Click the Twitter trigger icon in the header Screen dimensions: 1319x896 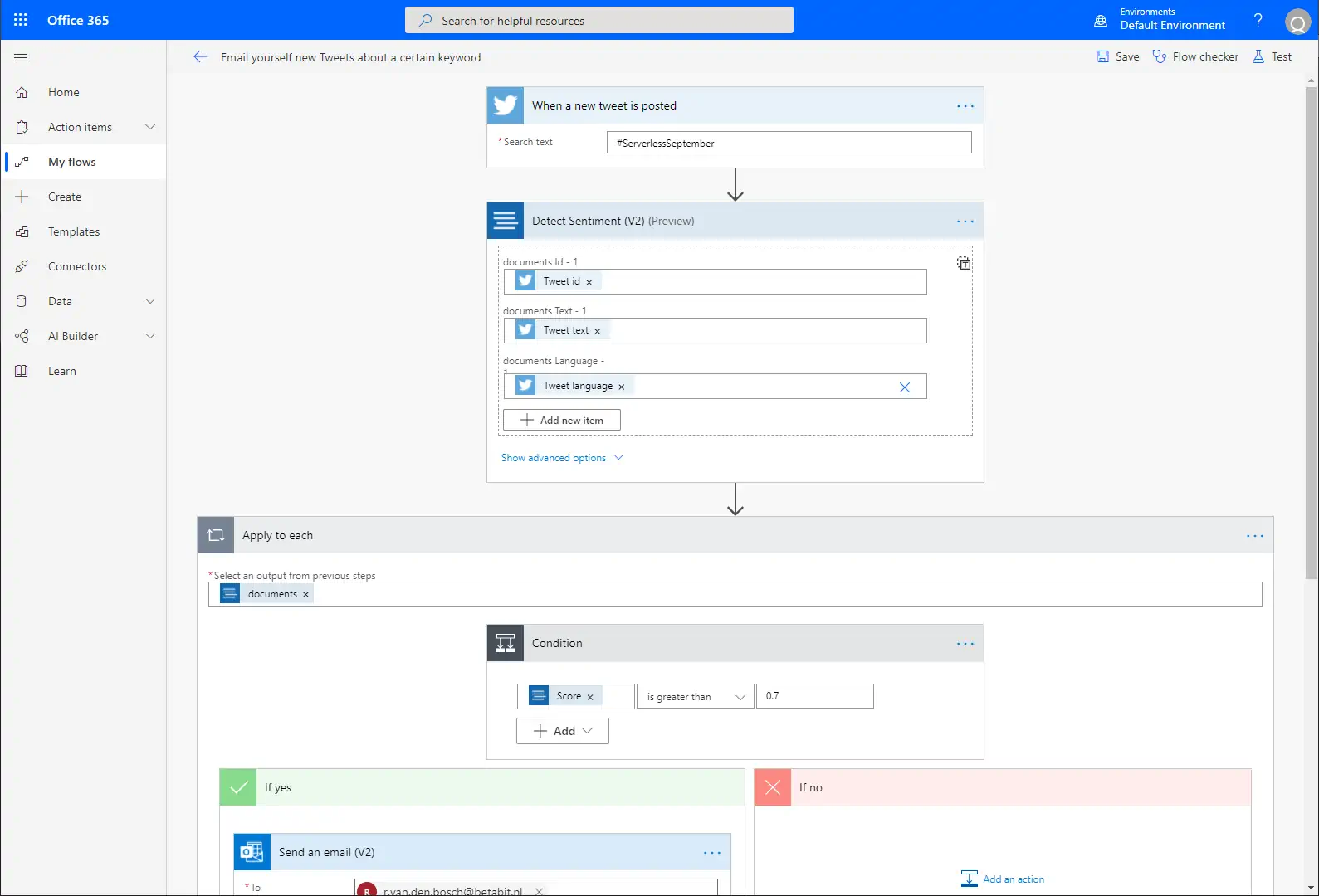click(506, 105)
